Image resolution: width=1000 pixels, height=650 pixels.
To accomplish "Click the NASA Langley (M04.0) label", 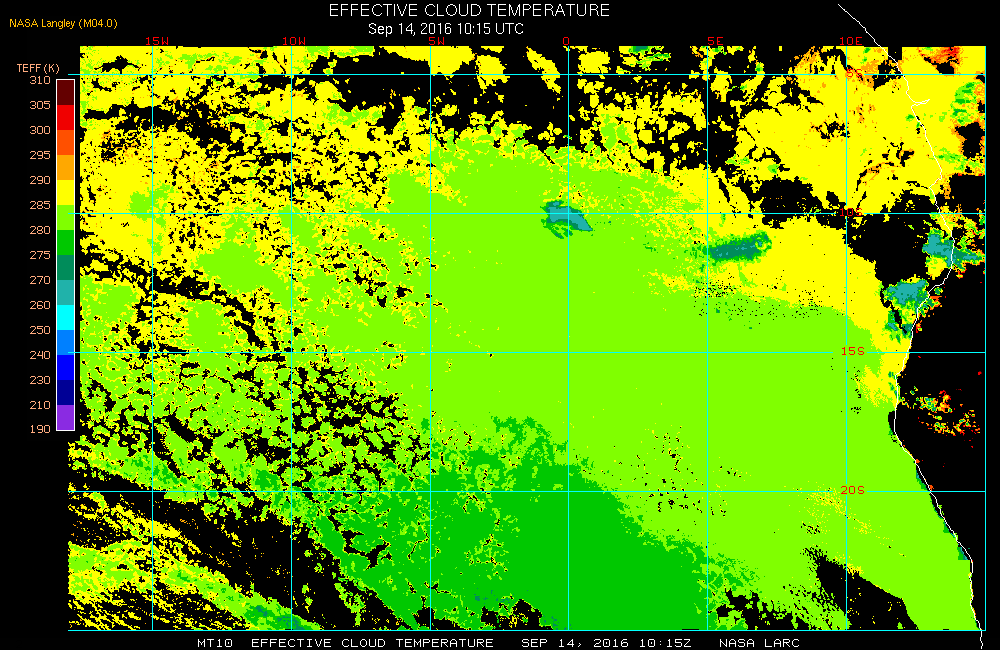I will tap(63, 23).
